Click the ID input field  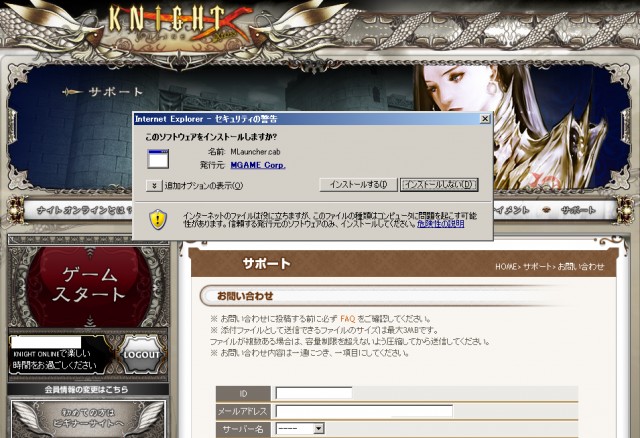313,394
